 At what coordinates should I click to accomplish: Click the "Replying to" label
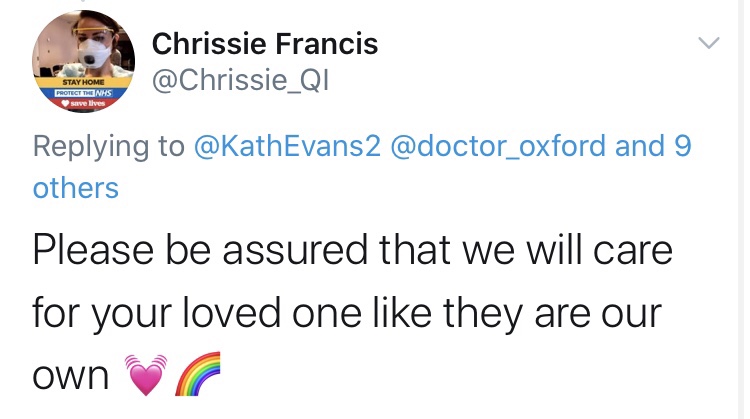pyautogui.click(x=108, y=146)
